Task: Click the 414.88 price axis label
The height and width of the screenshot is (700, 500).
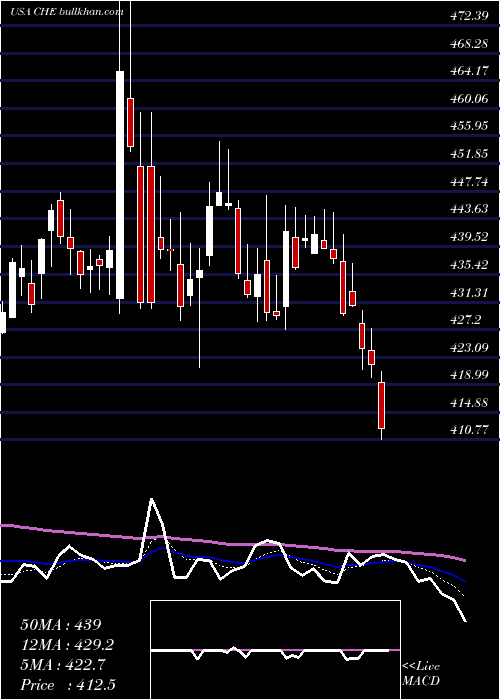Action: click(x=469, y=403)
